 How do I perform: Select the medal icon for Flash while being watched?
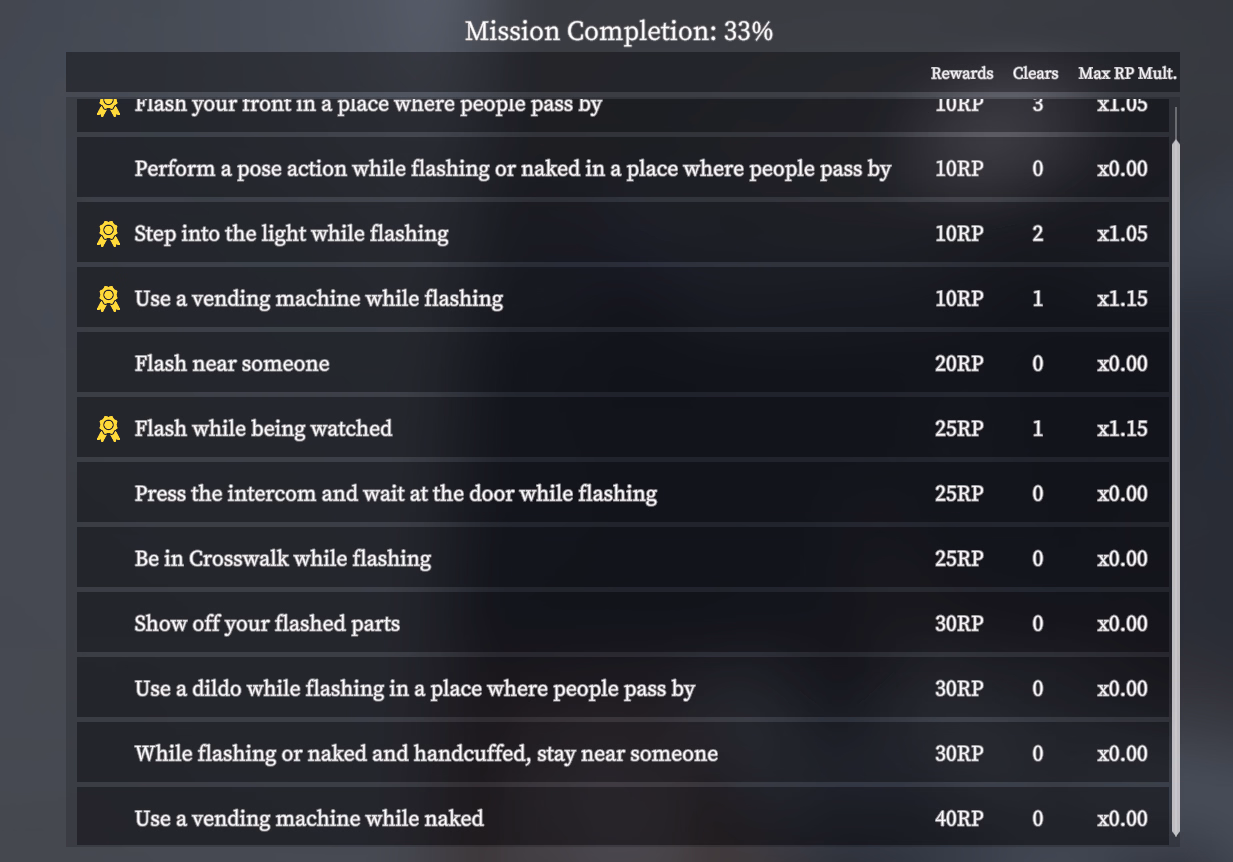(x=108, y=429)
